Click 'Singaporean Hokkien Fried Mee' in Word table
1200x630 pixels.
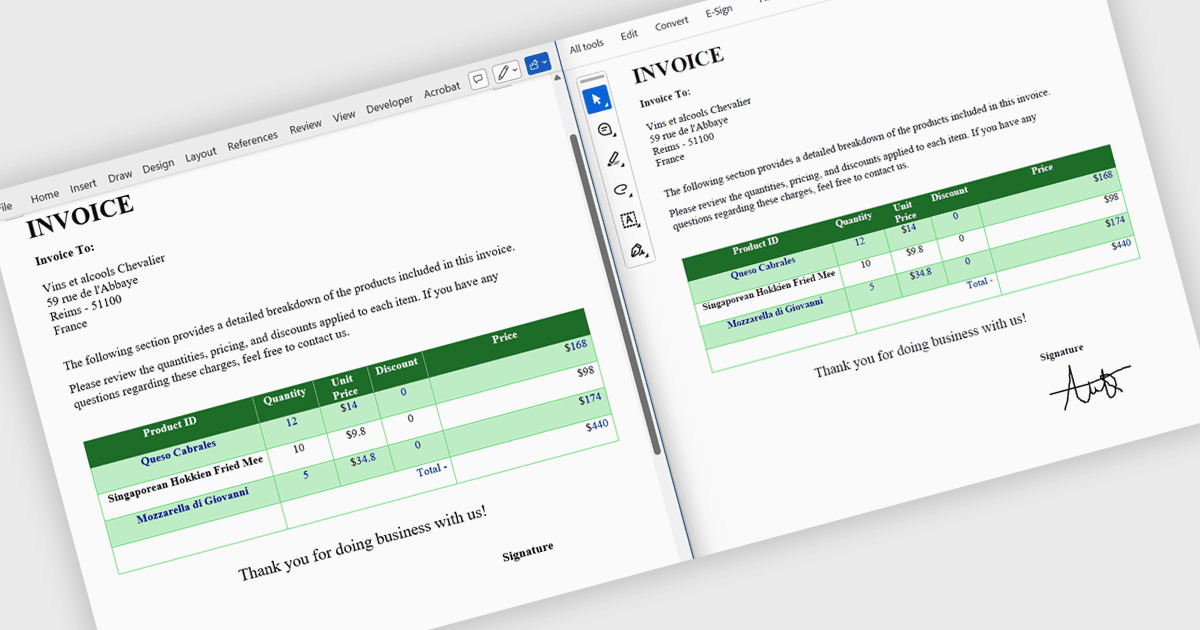pyautogui.click(x=186, y=478)
